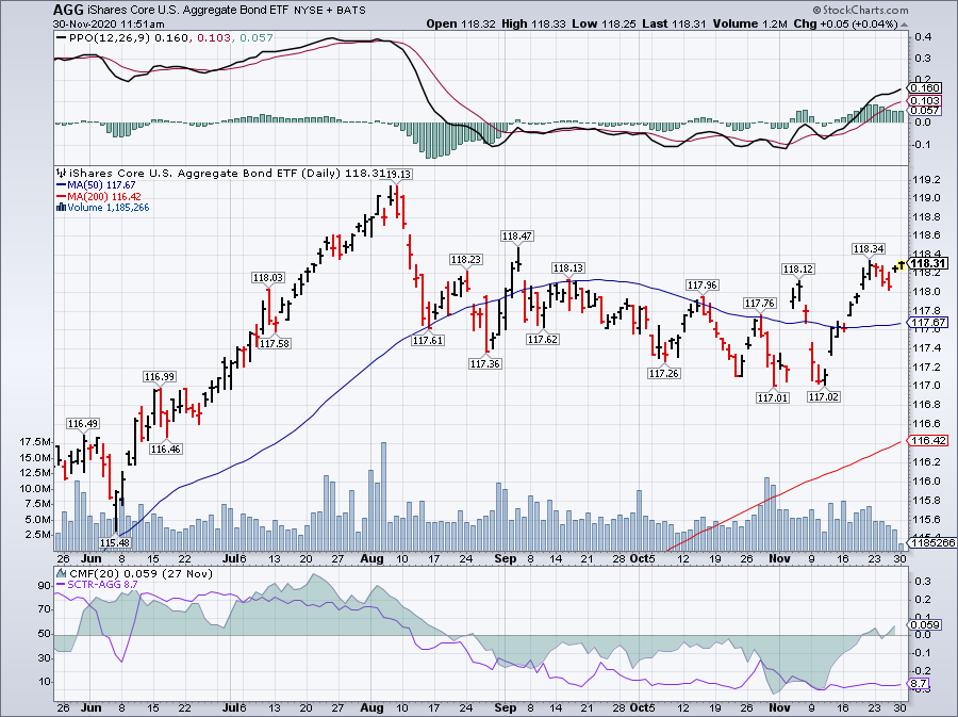Click the blue MA(50) legend line marker

click(60, 185)
